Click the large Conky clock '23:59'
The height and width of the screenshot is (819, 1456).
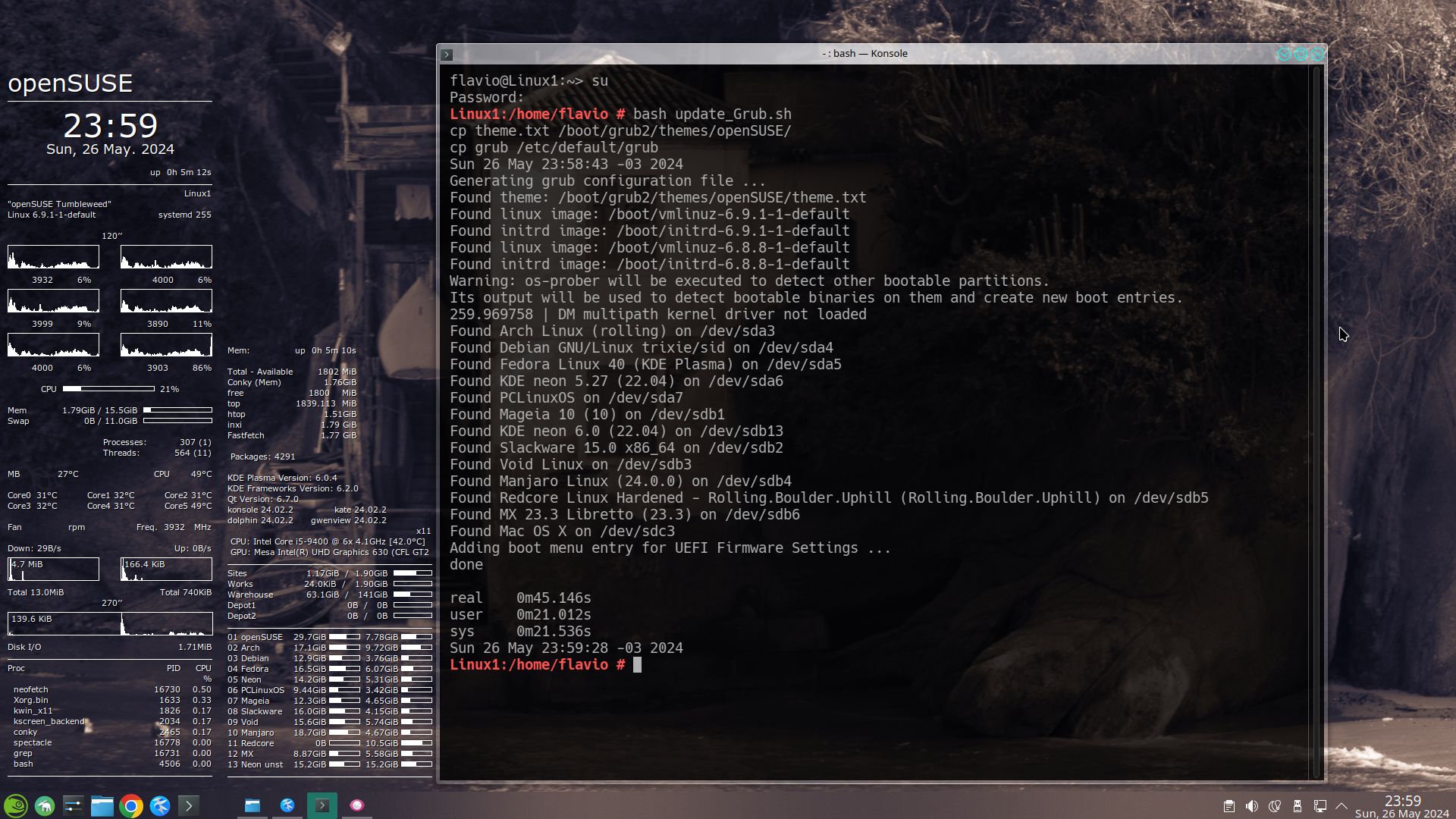click(x=110, y=125)
